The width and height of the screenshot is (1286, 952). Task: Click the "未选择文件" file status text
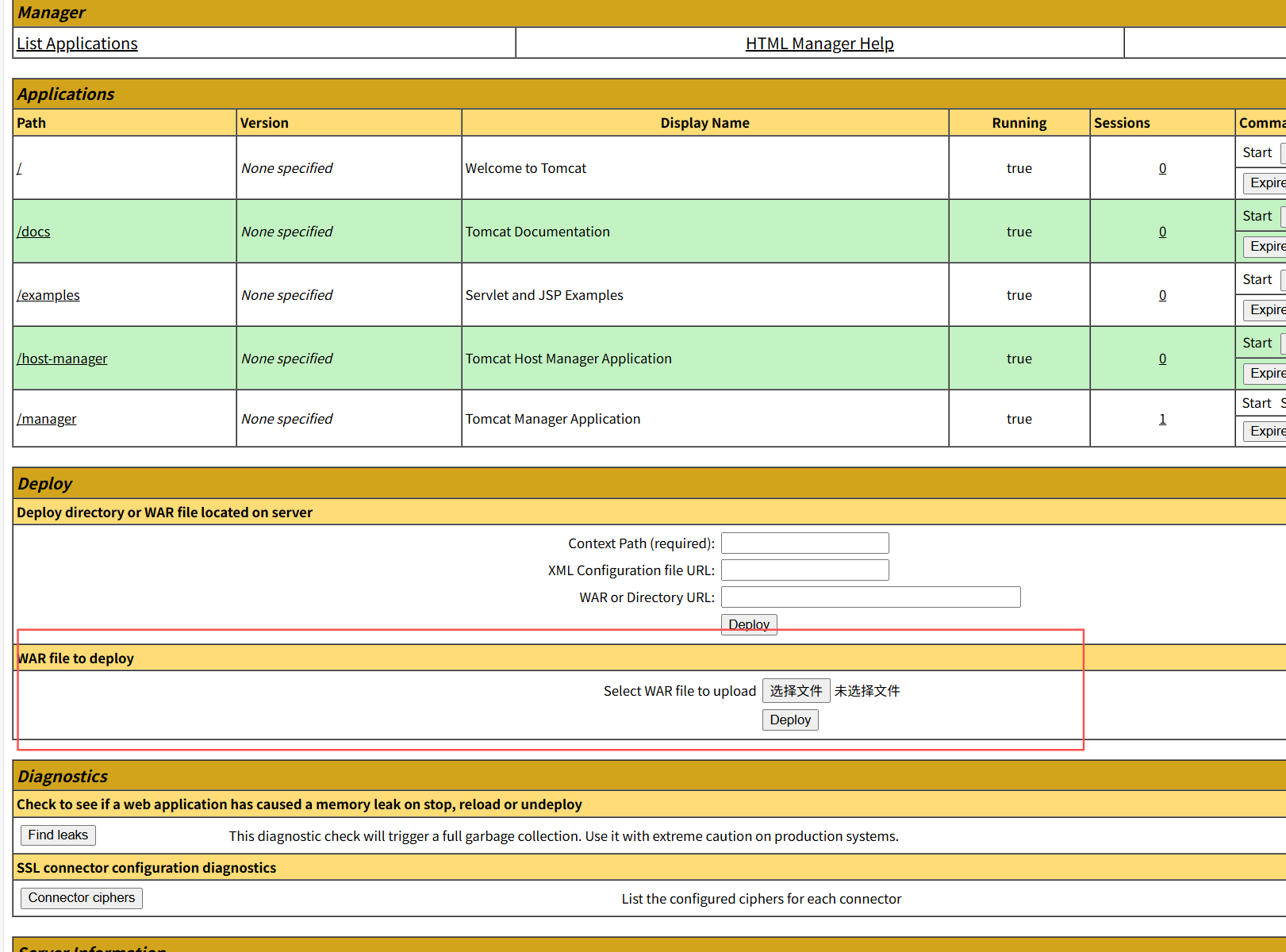(x=867, y=691)
